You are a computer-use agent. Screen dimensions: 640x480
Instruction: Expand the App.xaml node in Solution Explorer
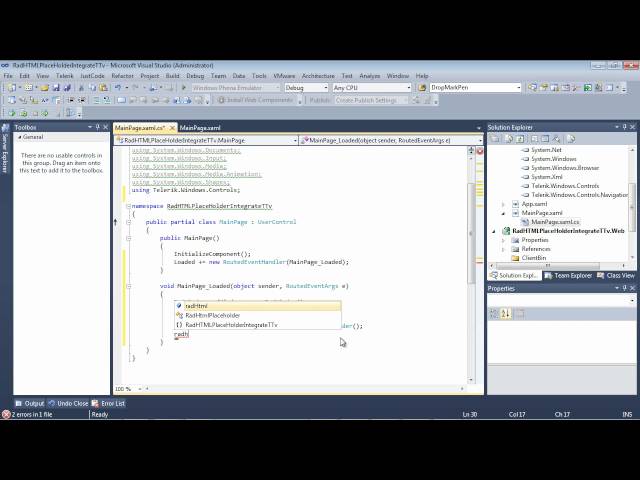(x=503, y=204)
